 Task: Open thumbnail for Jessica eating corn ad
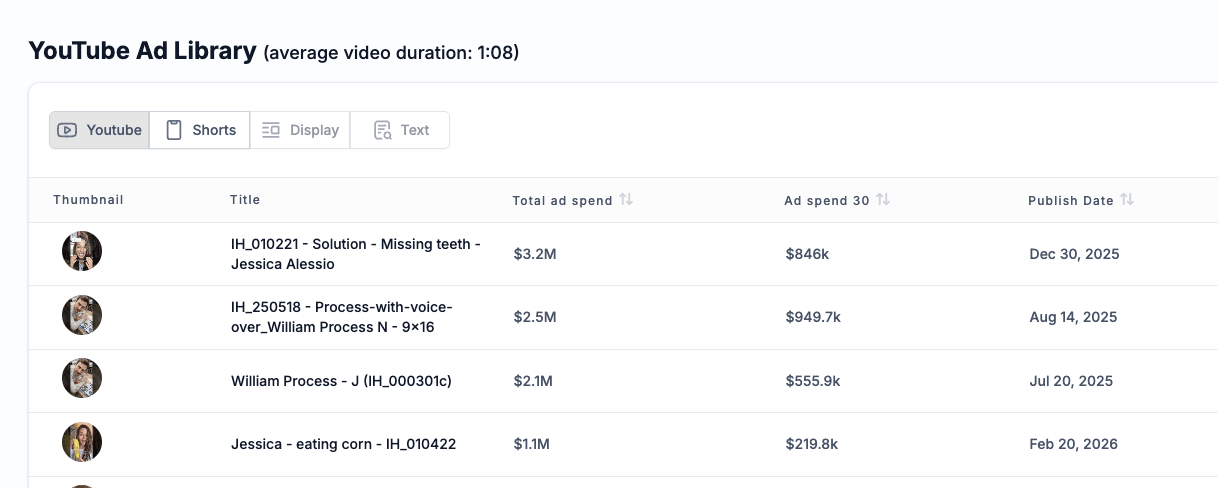coord(82,442)
